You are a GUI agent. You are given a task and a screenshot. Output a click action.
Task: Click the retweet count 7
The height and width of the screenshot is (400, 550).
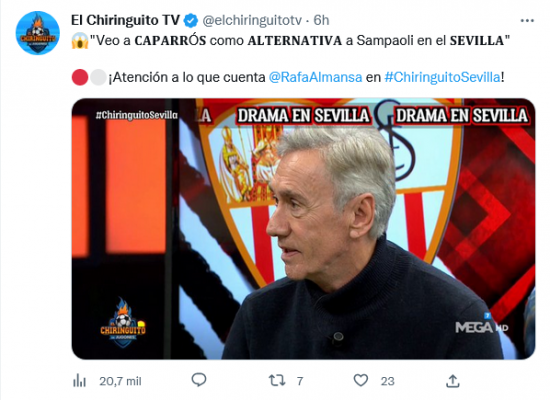(300, 381)
